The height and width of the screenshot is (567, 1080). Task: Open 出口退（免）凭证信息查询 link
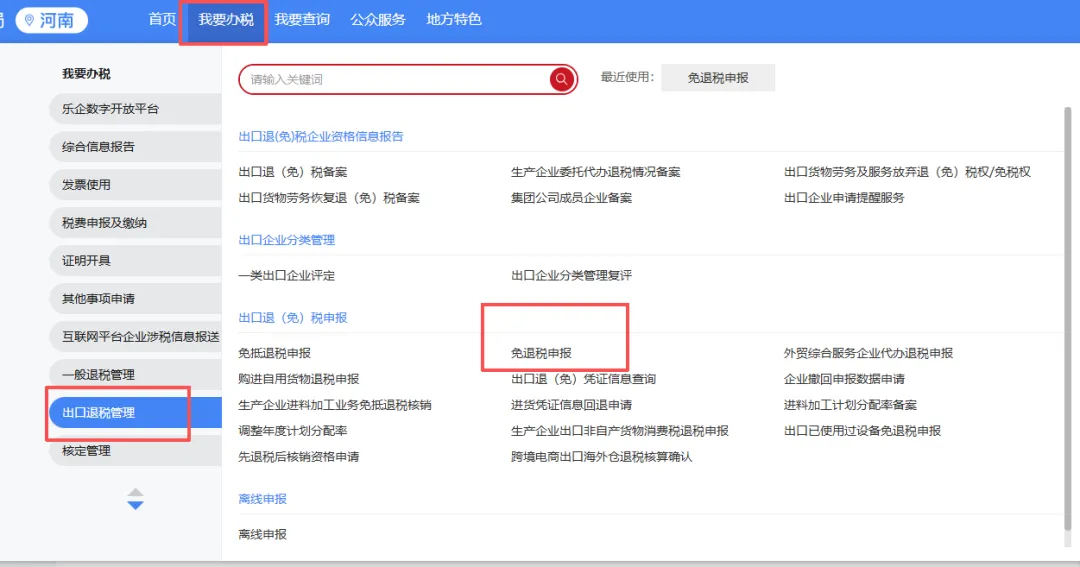583,379
